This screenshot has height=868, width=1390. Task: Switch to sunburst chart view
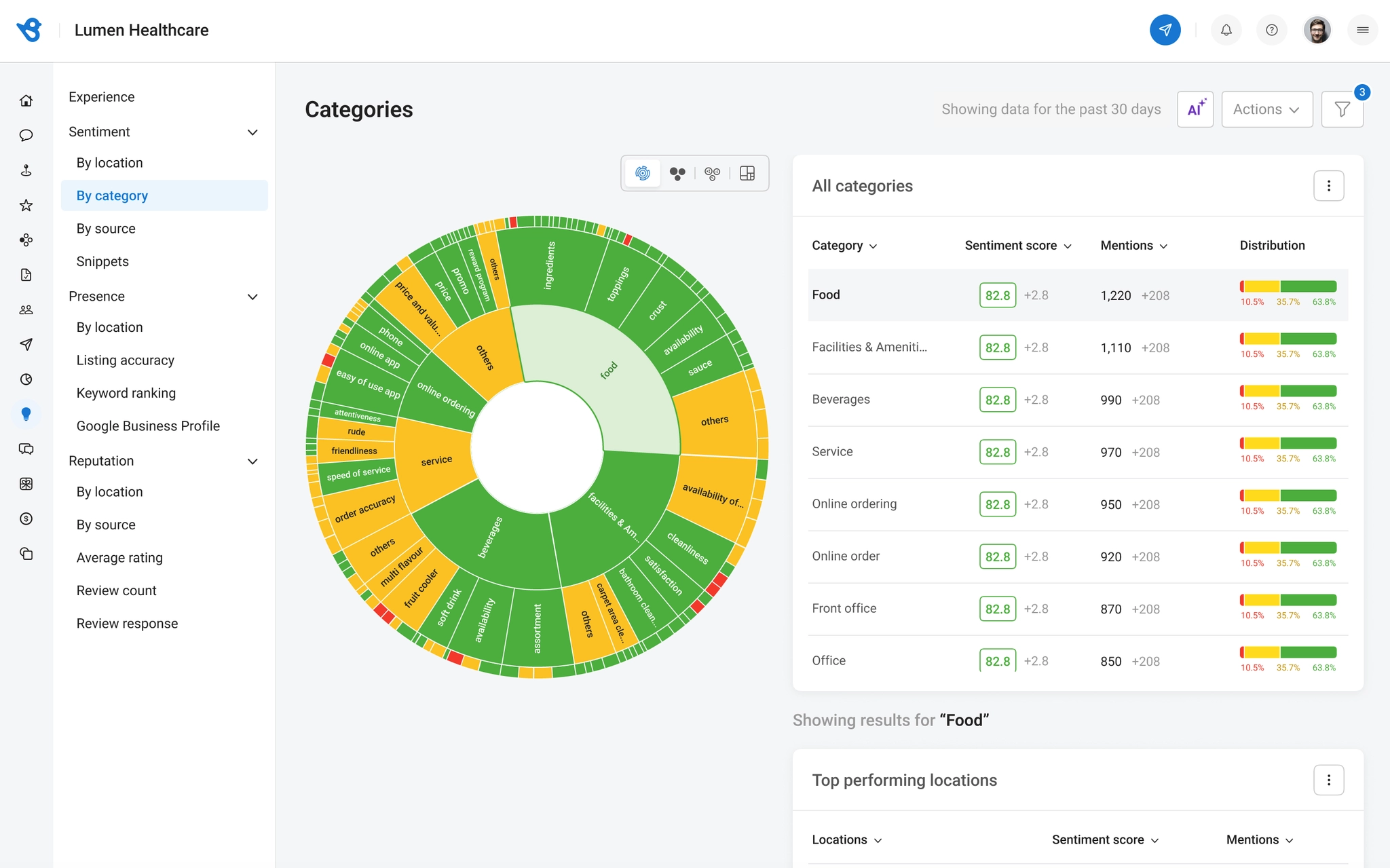click(x=642, y=173)
